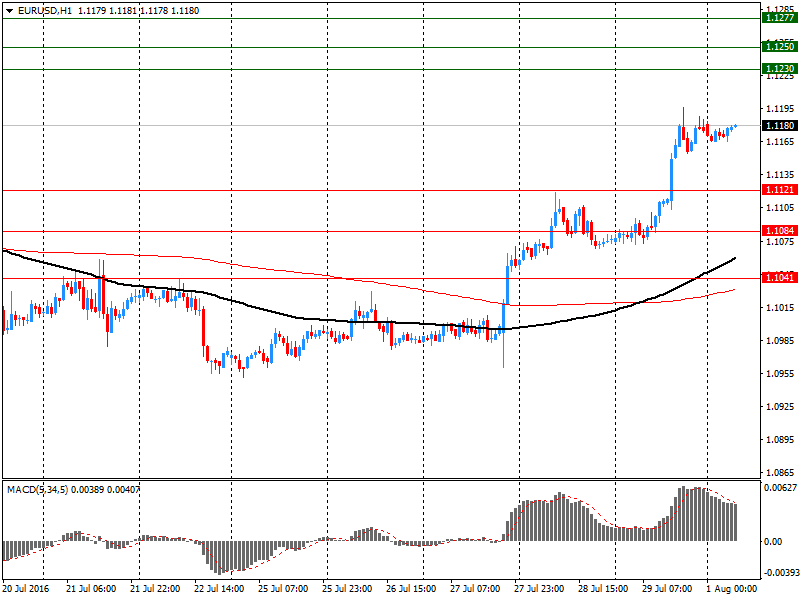Click the 27 Jul 23:00 time label
Viewport: 800px width, 600px height.
[539, 589]
